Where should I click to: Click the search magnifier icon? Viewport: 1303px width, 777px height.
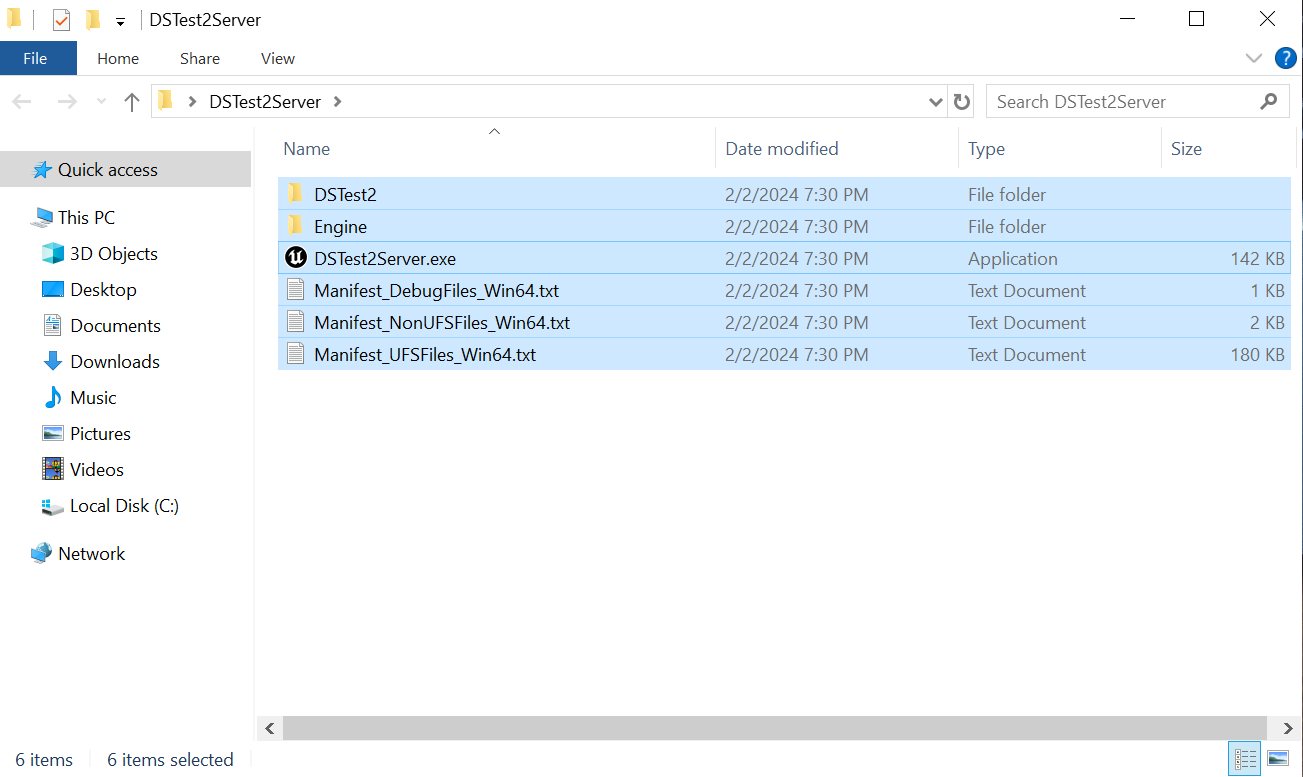tap(1269, 101)
